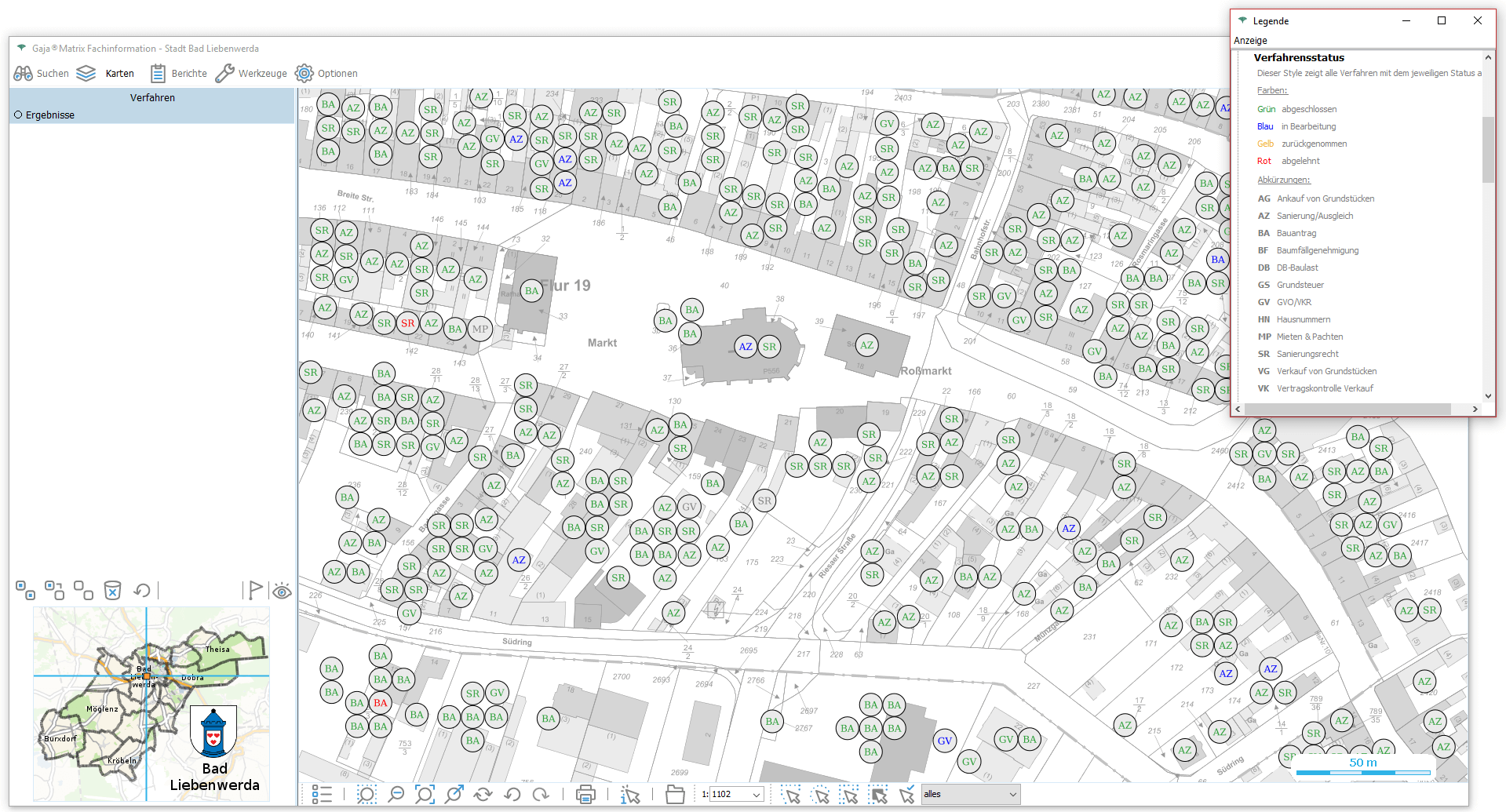Screen dimensions: 1506x812
Task: Expand the 'alles' selection dropdown
Action: (x=1012, y=794)
